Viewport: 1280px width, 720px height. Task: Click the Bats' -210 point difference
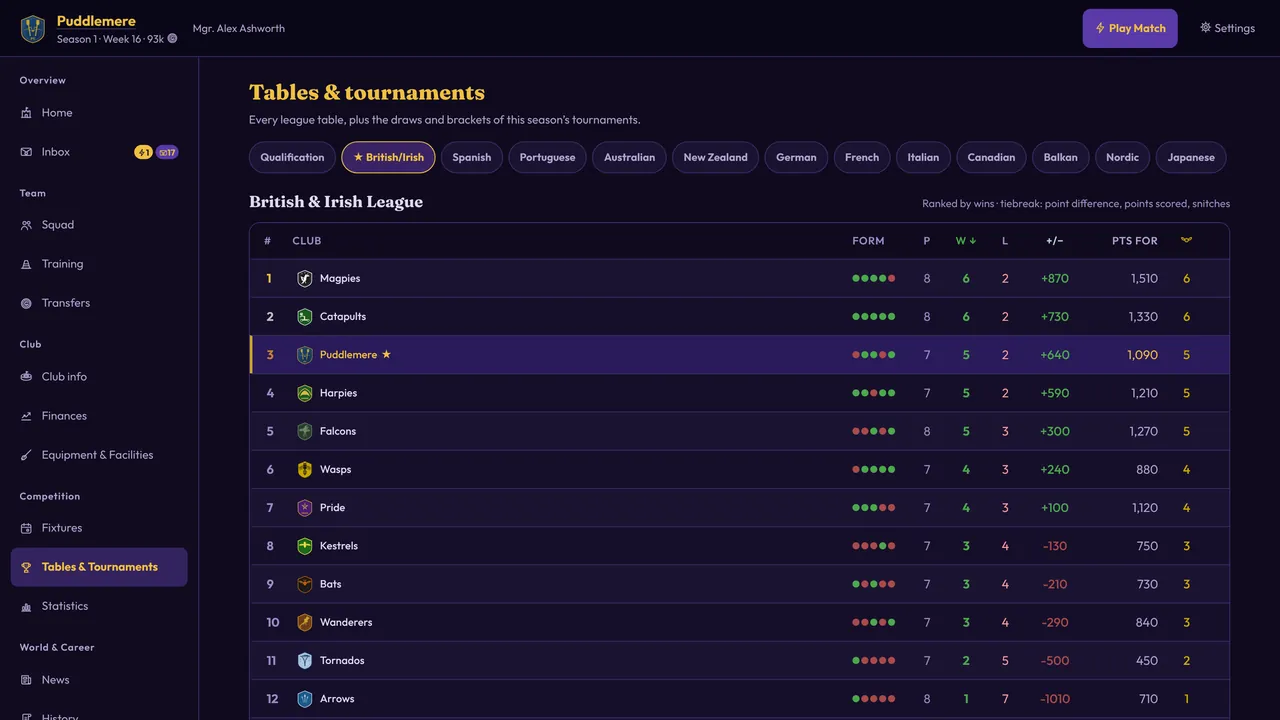coord(1055,585)
